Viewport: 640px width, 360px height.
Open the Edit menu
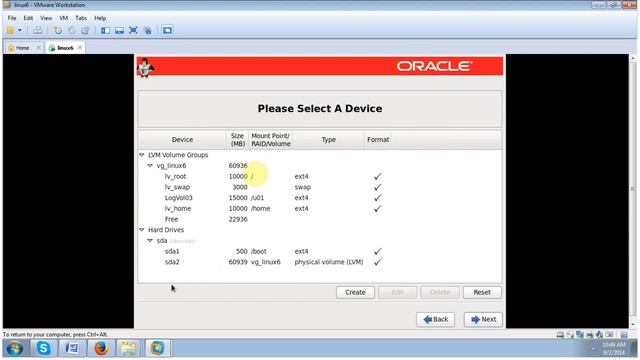point(28,18)
